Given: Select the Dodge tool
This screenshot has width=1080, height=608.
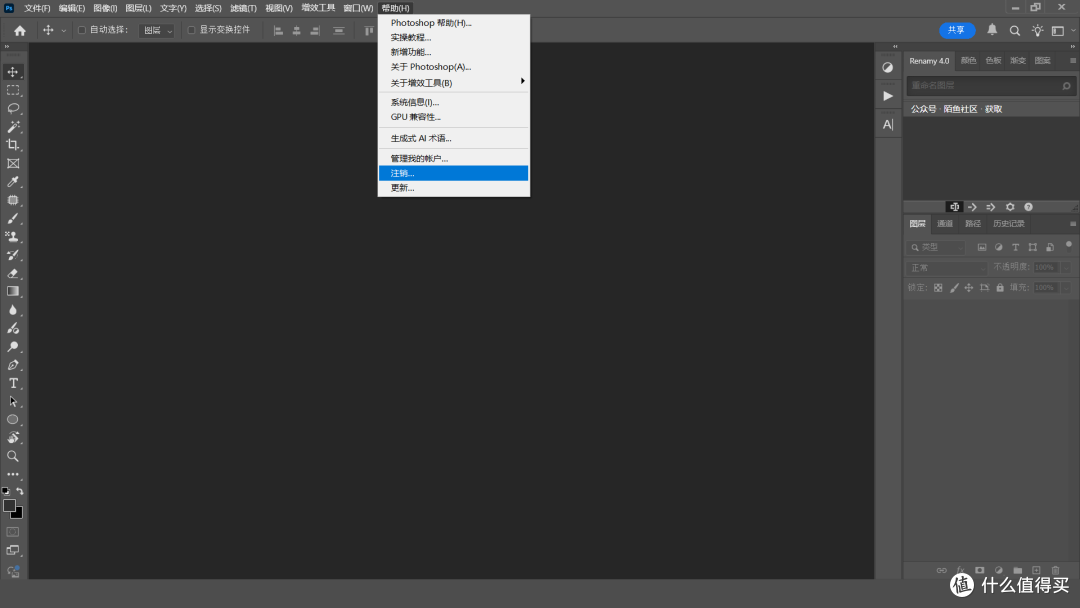Looking at the screenshot, I should coord(13,346).
